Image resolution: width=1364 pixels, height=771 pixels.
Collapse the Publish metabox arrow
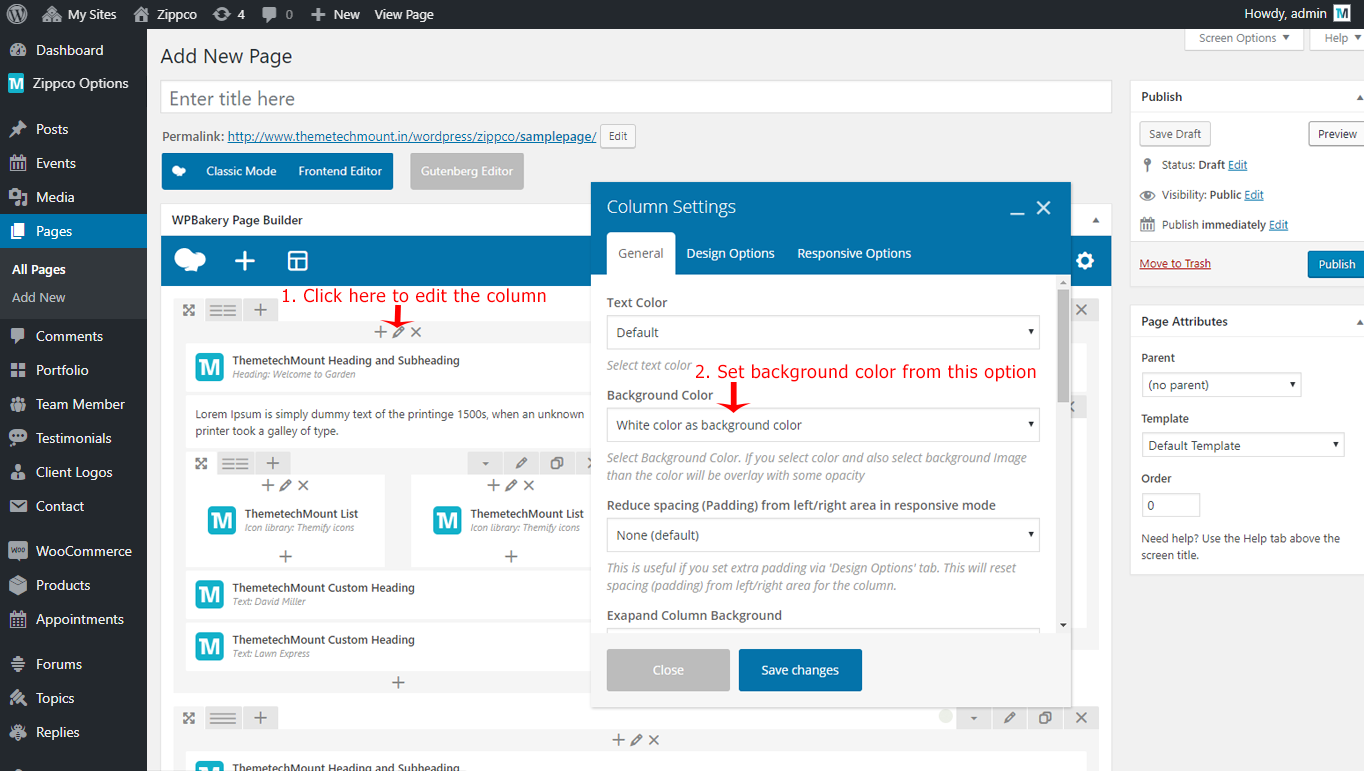(x=1358, y=97)
